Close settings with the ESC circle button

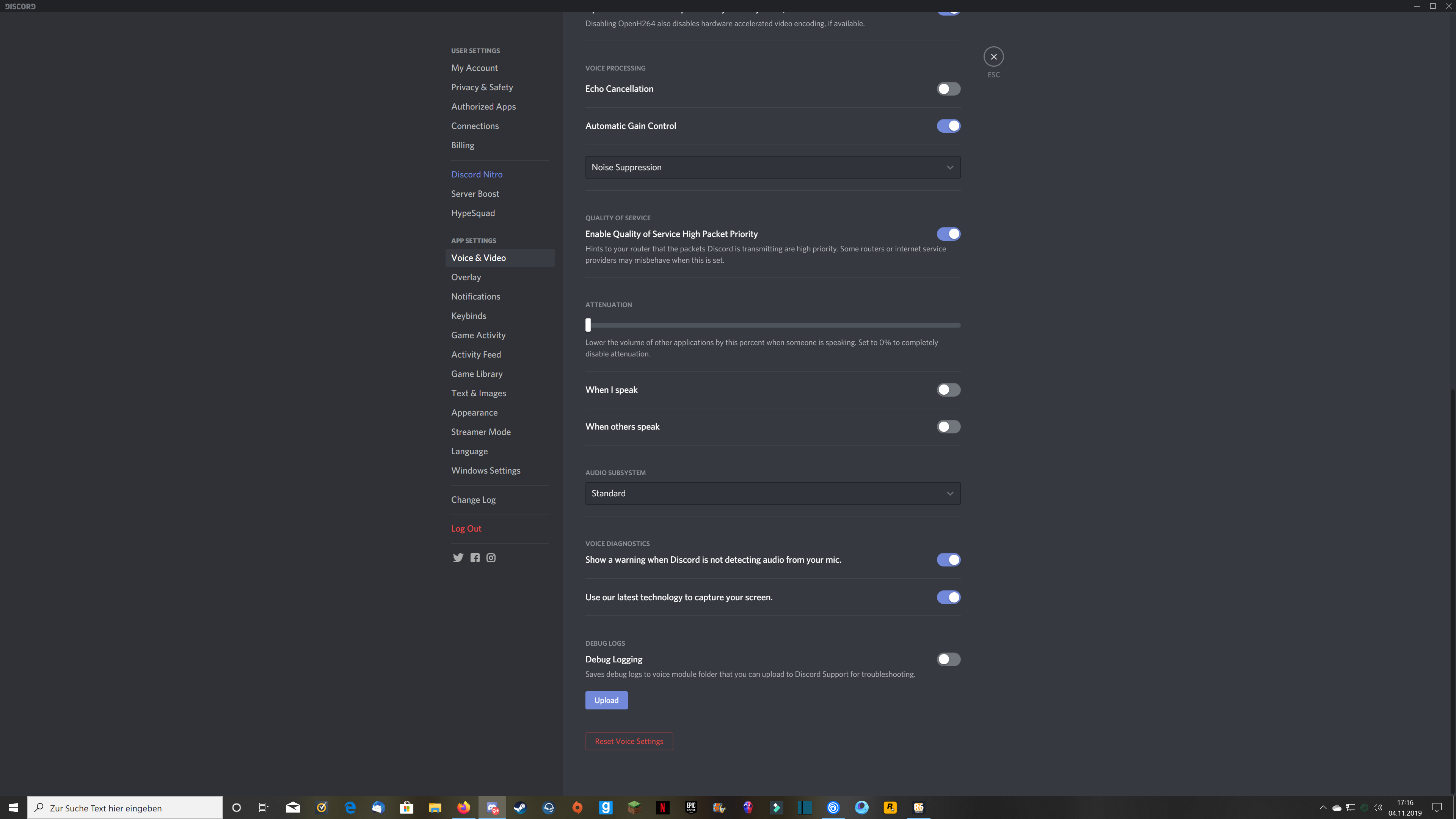tap(993, 56)
